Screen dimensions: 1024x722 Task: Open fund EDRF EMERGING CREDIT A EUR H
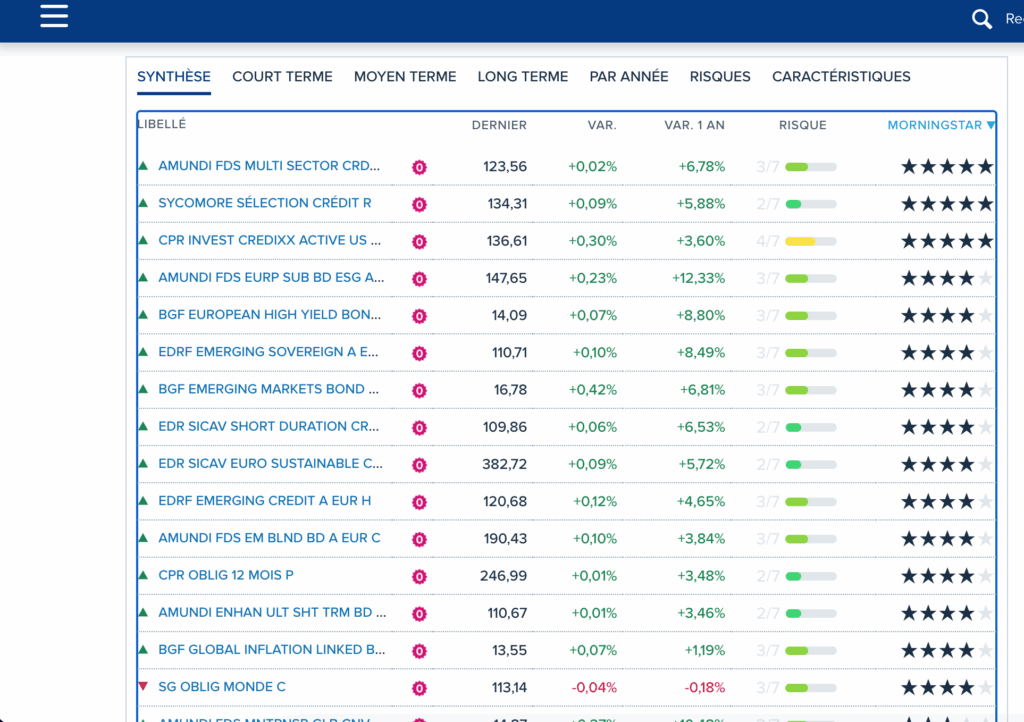tap(264, 501)
